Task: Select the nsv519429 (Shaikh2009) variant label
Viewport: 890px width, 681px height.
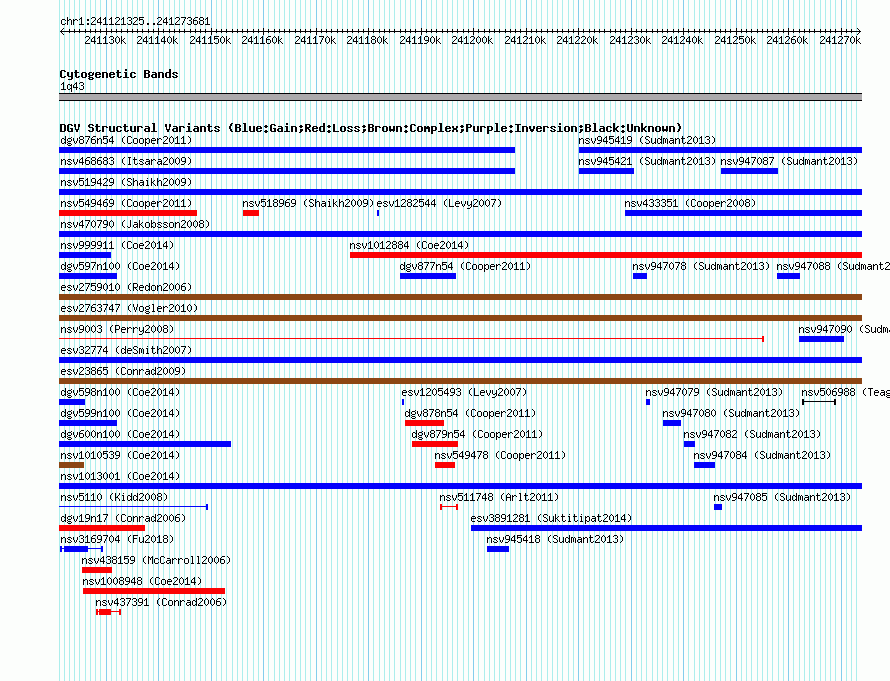Action: (x=126, y=182)
